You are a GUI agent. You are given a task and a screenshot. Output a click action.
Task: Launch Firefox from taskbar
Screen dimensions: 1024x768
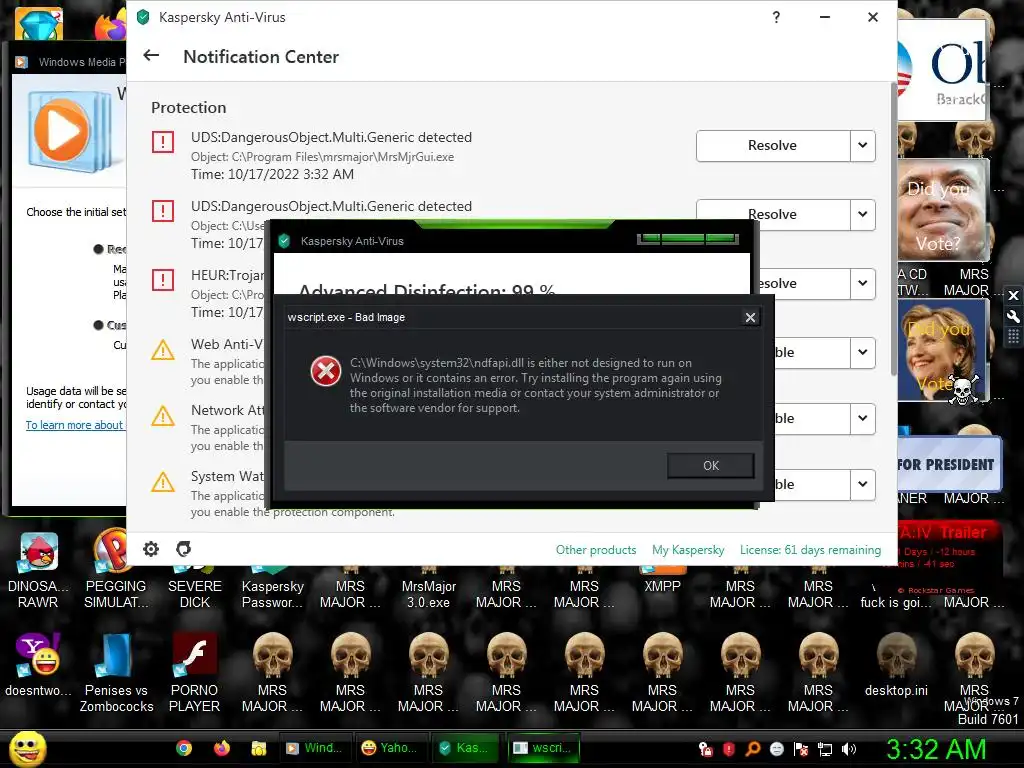tap(222, 748)
